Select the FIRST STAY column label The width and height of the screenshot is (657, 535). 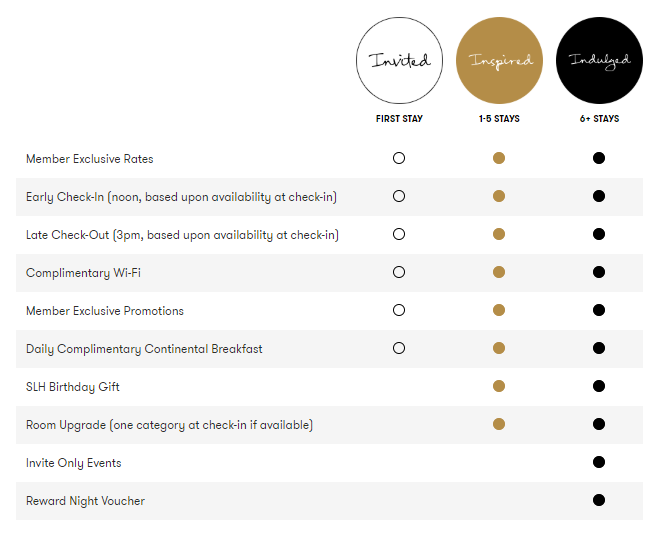[399, 119]
